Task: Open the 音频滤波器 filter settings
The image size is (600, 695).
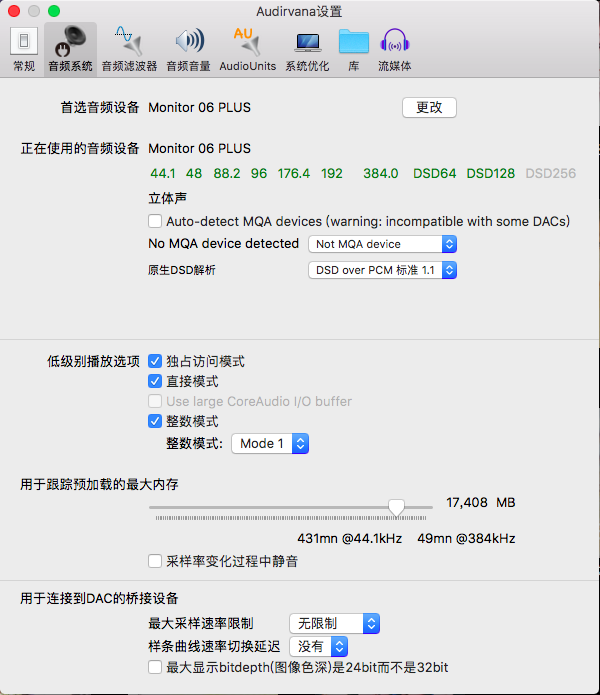Action: 129,49
